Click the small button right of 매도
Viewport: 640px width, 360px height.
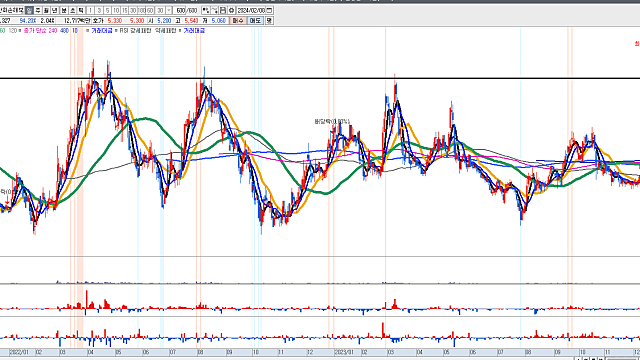click(x=269, y=20)
